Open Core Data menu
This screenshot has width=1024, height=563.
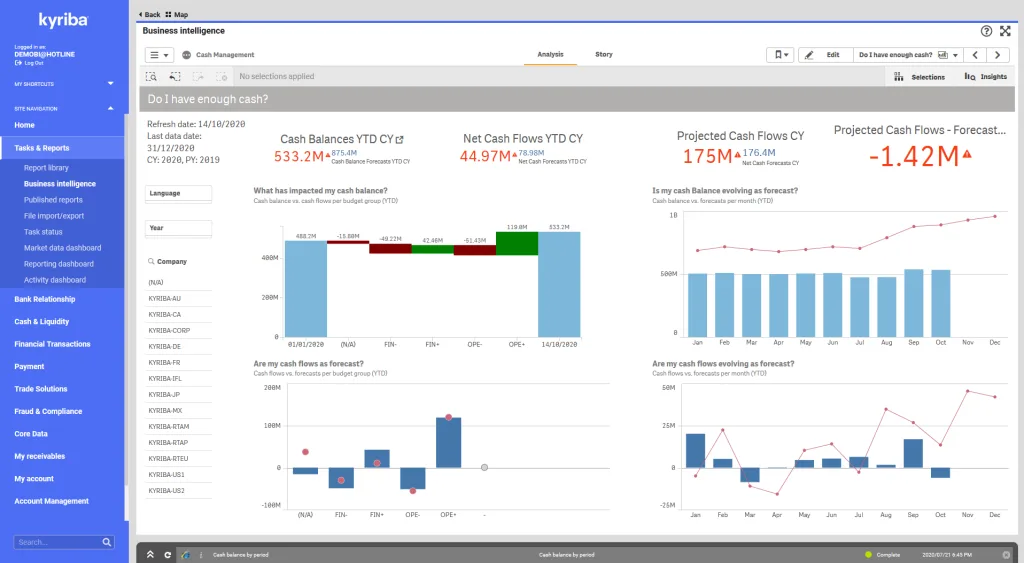pos(31,434)
